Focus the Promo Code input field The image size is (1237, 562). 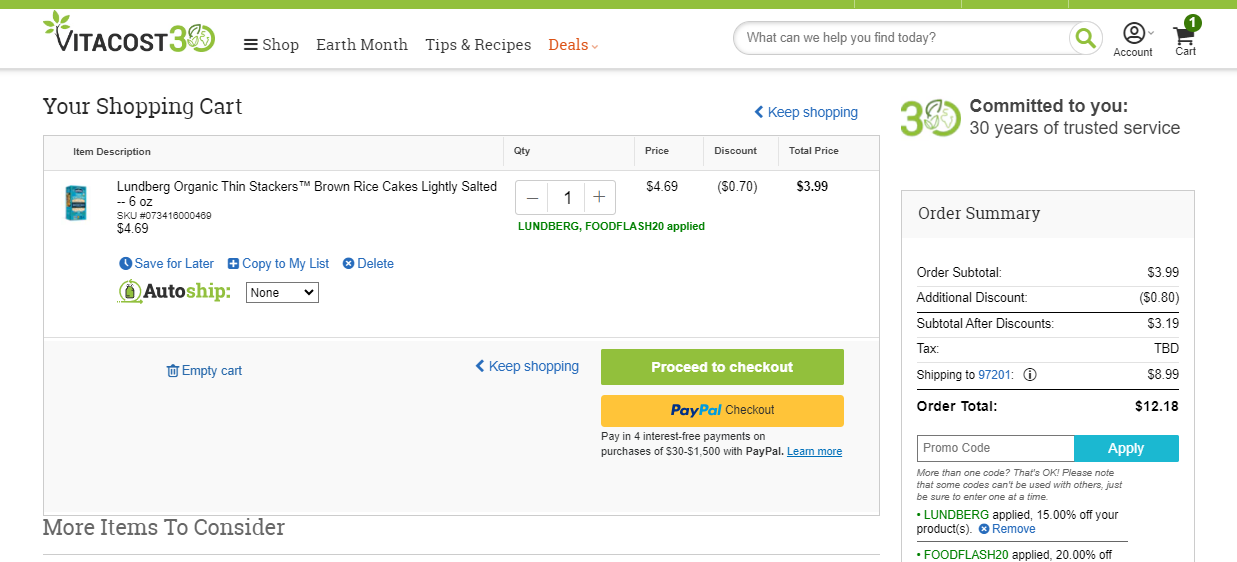[x=995, y=448]
